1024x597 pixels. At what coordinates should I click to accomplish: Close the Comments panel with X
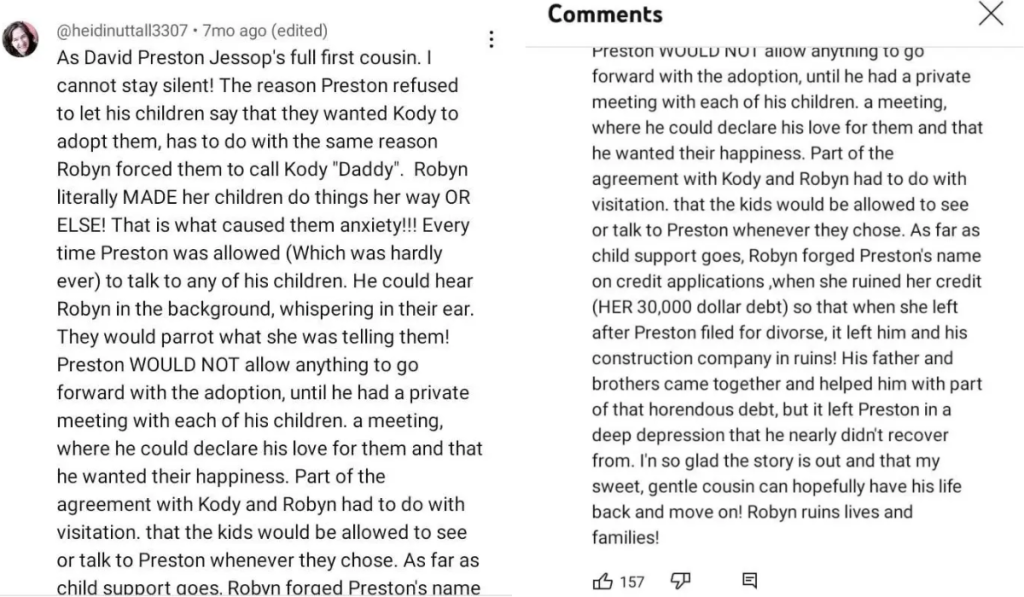pos(990,14)
